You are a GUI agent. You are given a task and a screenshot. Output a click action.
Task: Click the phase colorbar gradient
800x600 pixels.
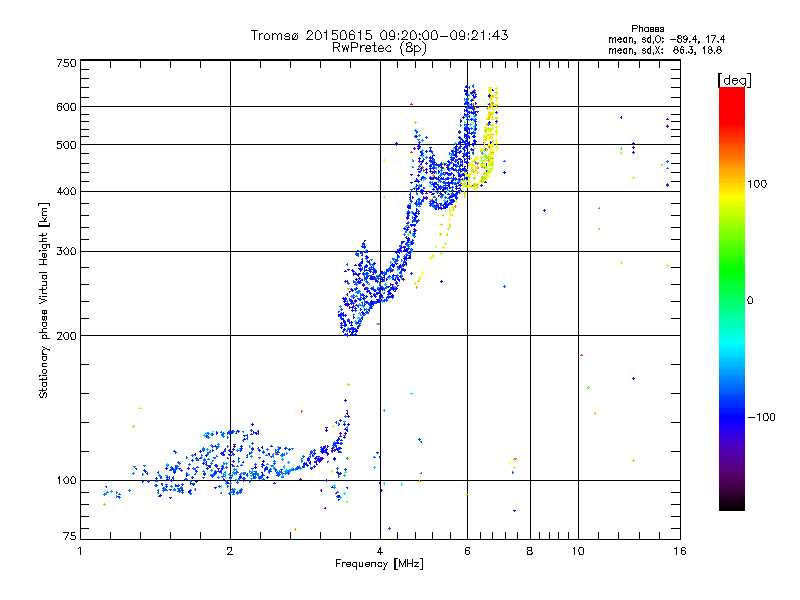[x=732, y=298]
